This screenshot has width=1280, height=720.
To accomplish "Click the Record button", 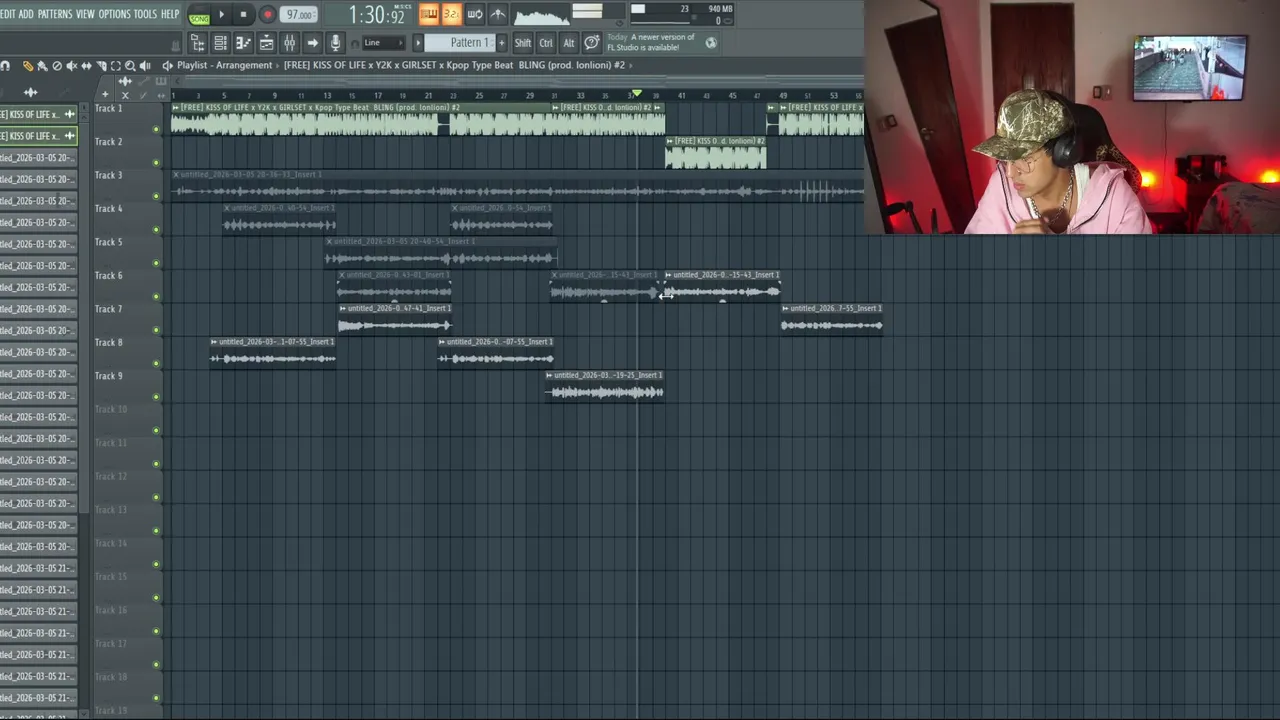I will click(x=267, y=14).
